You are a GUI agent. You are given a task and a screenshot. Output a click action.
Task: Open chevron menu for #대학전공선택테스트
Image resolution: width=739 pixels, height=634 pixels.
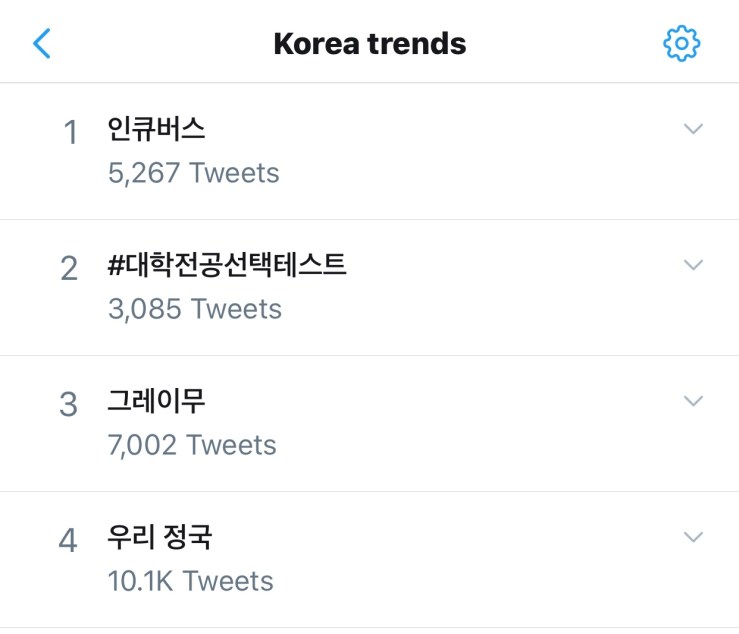pyautogui.click(x=693, y=265)
